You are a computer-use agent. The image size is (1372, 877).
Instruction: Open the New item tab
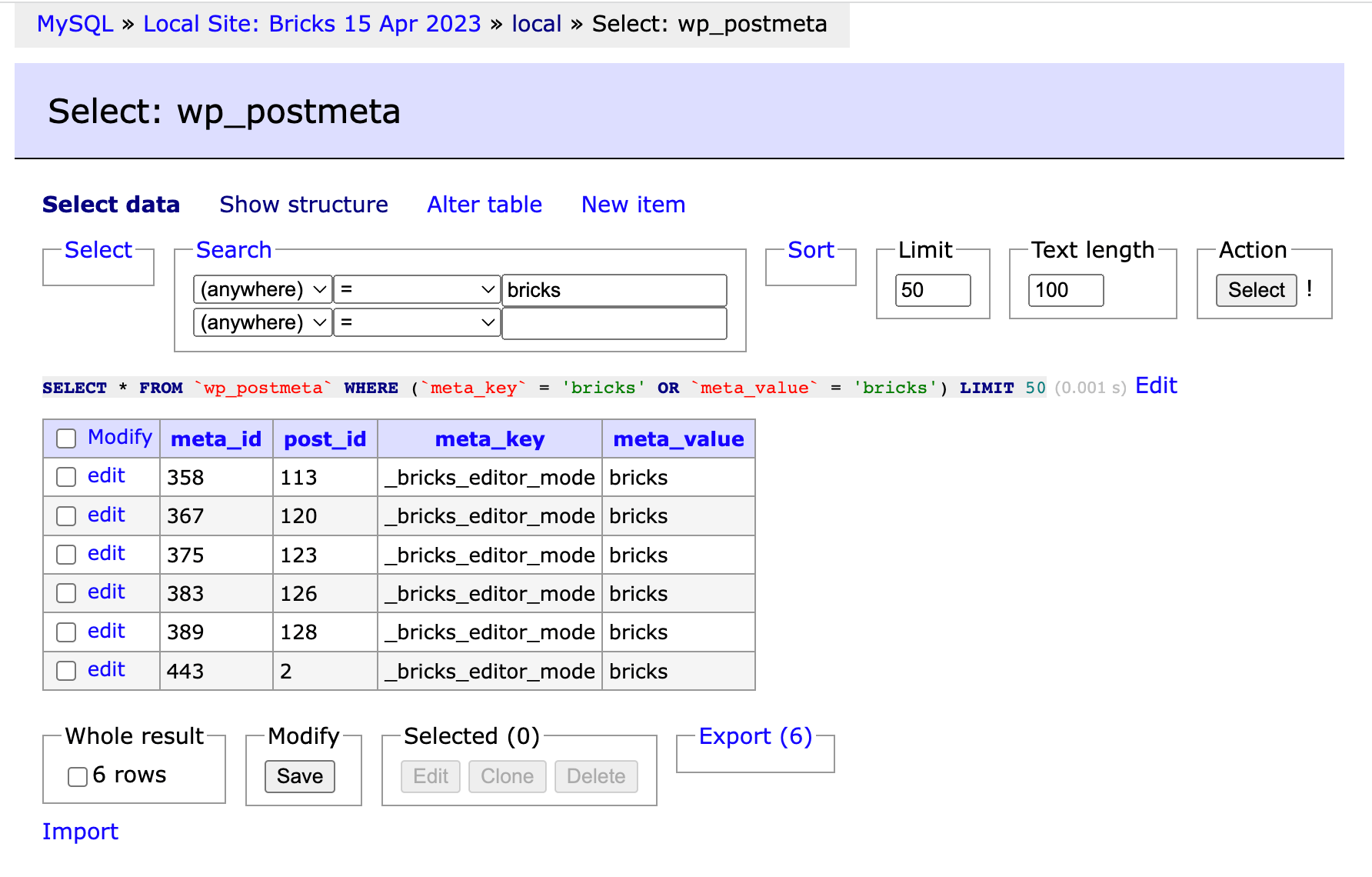pos(633,205)
